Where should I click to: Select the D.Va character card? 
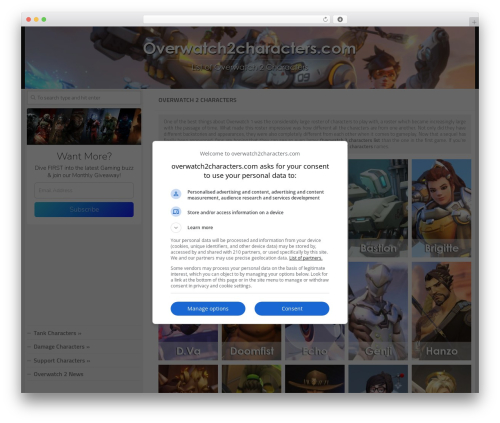pyautogui.click(x=188, y=342)
